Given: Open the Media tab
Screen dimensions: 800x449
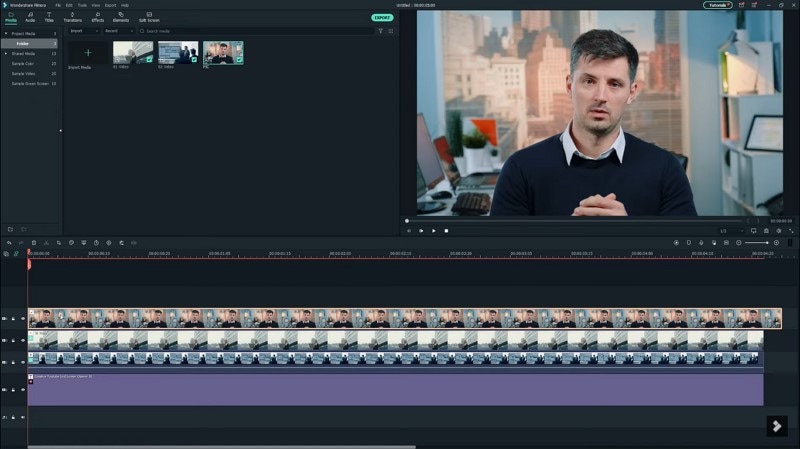Looking at the screenshot, I should 11,17.
